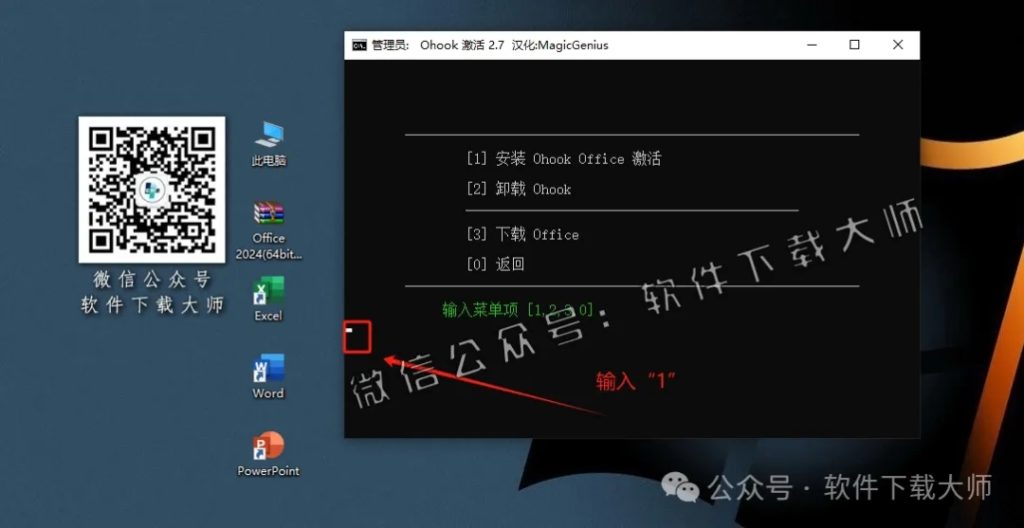
Task: Click the '[1] 安装 Ohook Office 激活' line
Action: click(x=564, y=159)
